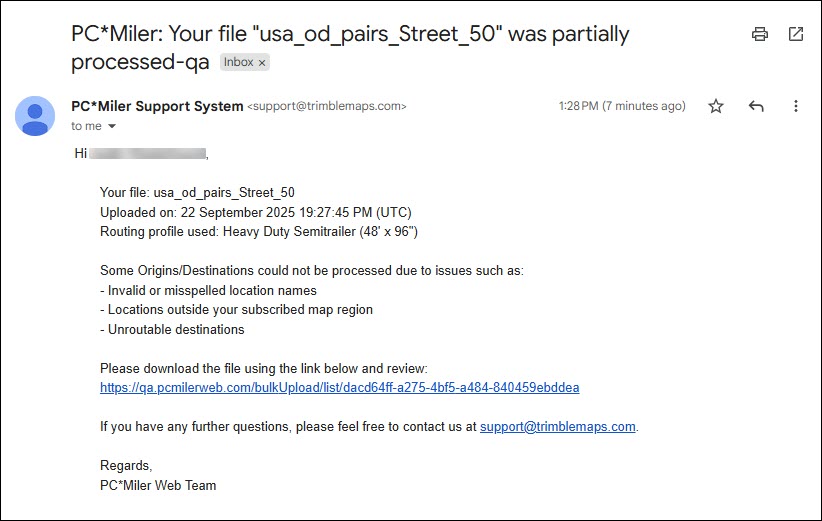Click the PC*Miler Support System sender name
822x521 pixels.
click(x=157, y=106)
